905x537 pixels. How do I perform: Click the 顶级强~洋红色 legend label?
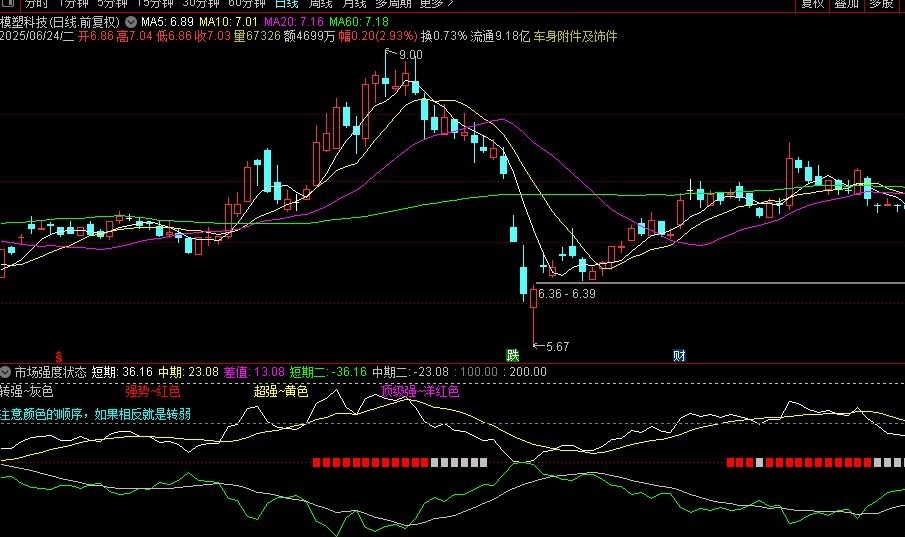pyautogui.click(x=420, y=391)
